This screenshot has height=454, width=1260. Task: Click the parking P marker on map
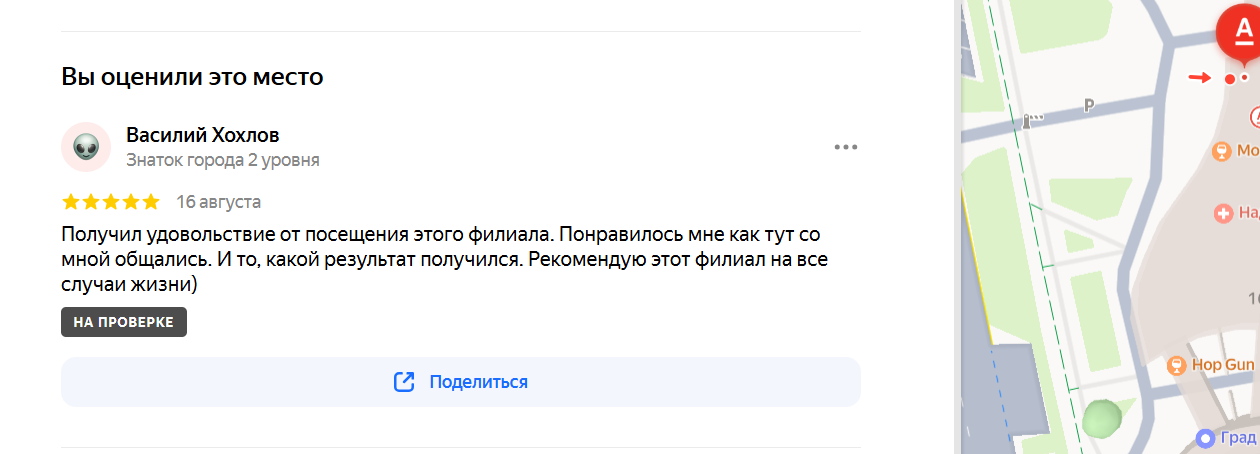pyautogui.click(x=1090, y=105)
